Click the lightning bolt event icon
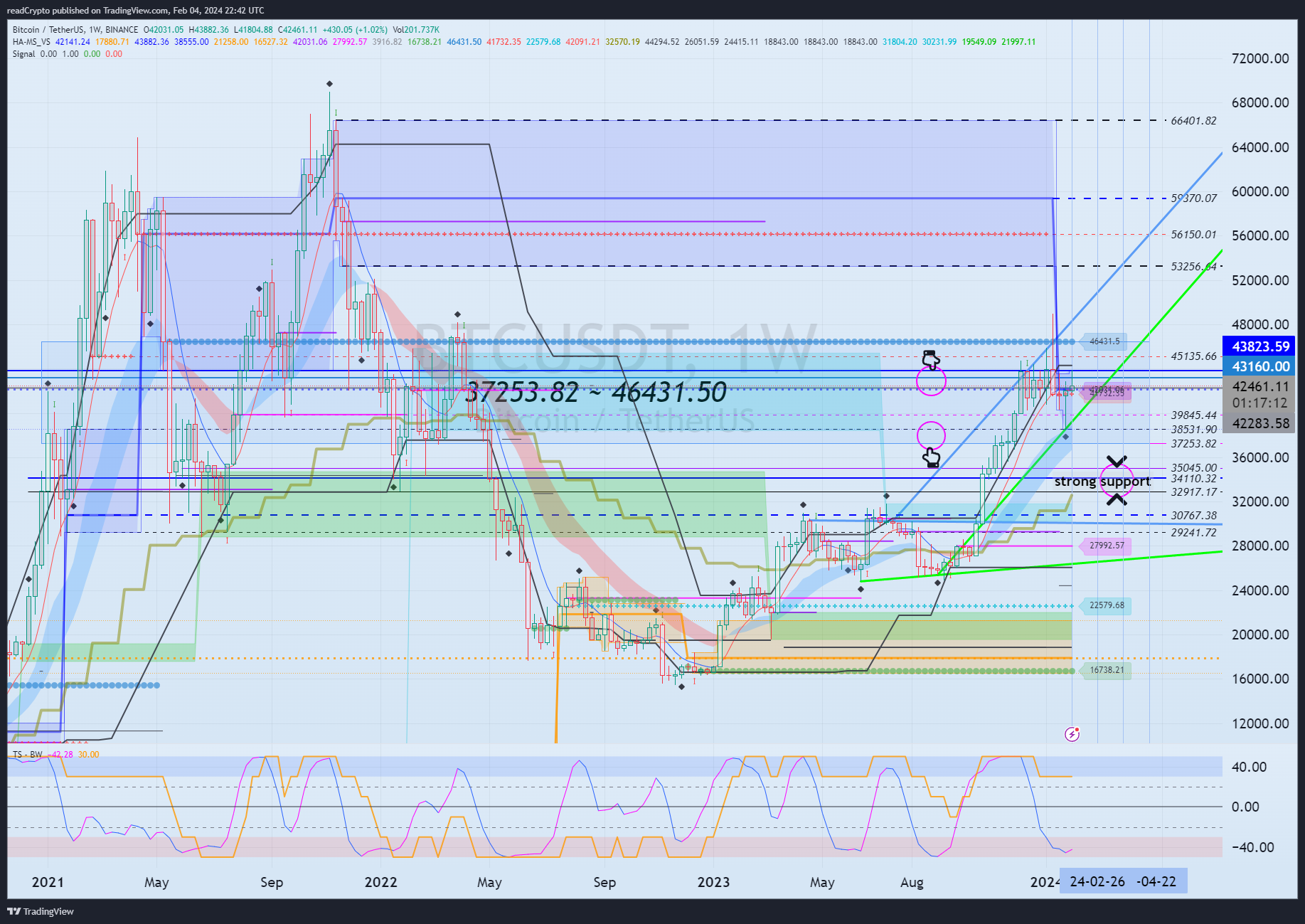Viewport: 1305px width, 924px height. tap(1072, 733)
